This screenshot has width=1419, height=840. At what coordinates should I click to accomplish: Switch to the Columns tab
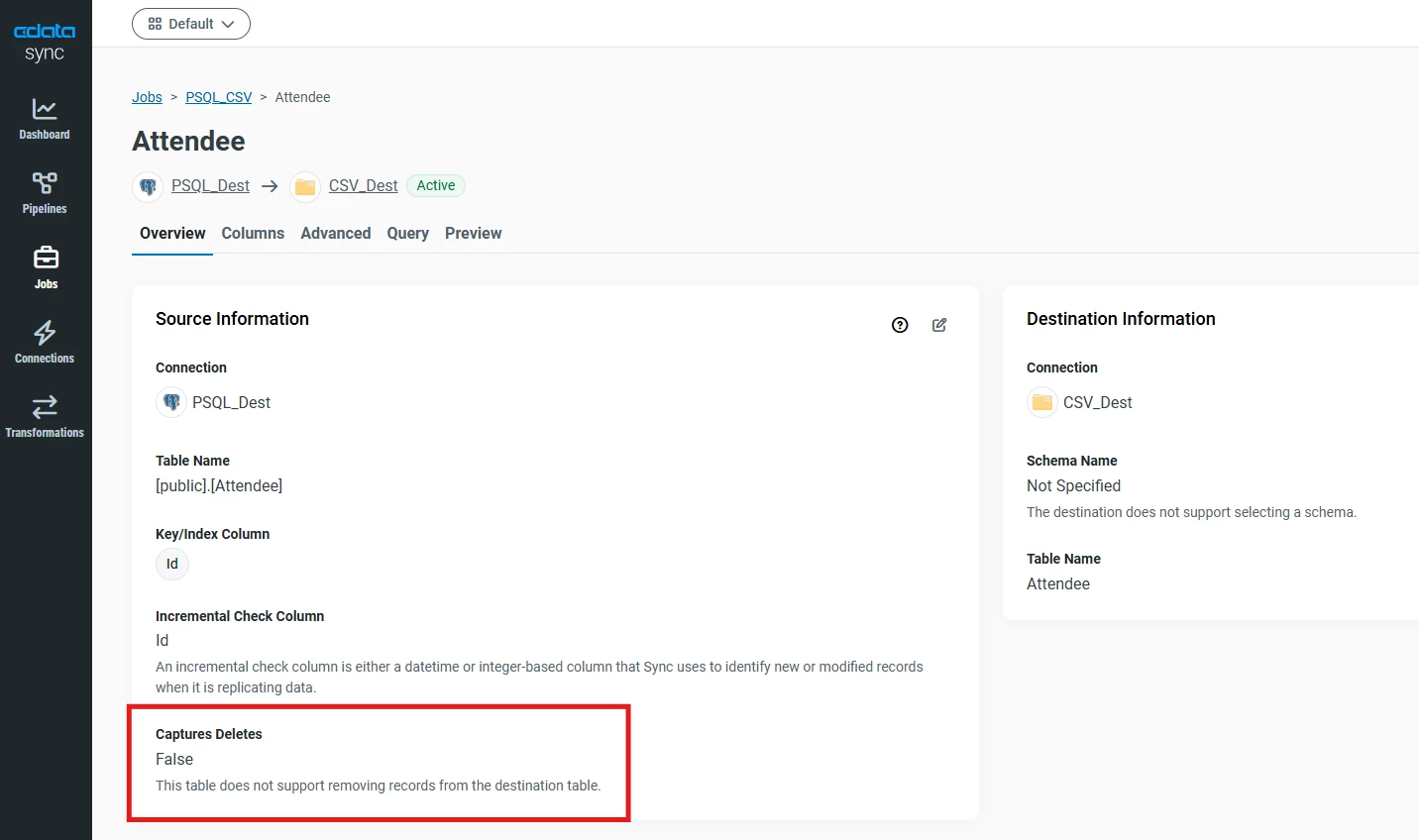(253, 234)
